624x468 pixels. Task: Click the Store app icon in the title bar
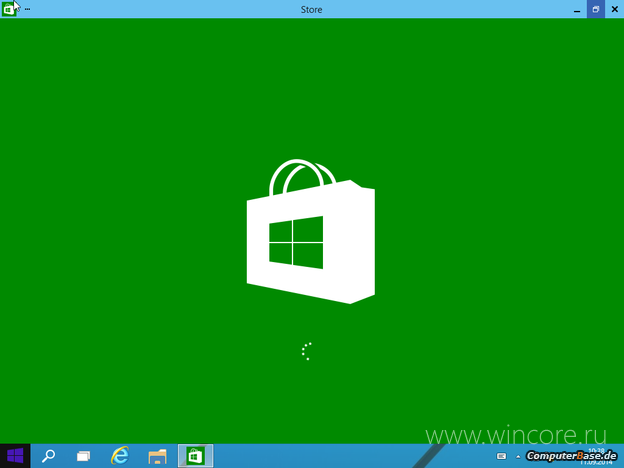coord(8,9)
